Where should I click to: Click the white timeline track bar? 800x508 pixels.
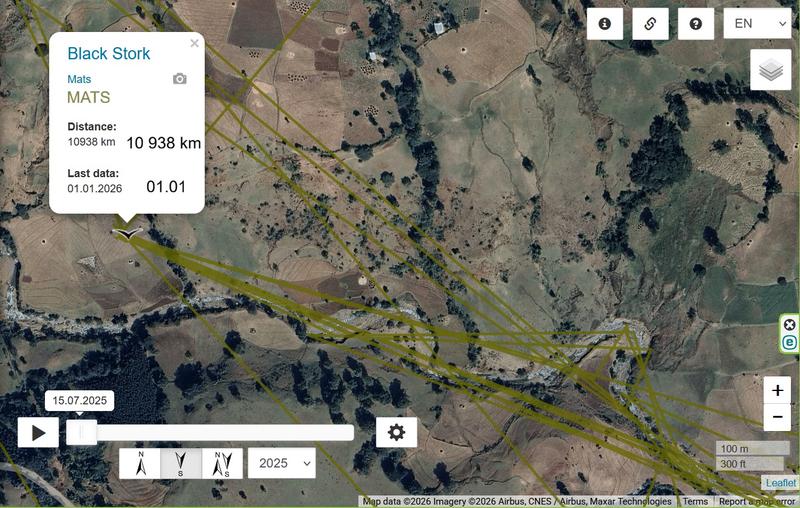coord(210,433)
